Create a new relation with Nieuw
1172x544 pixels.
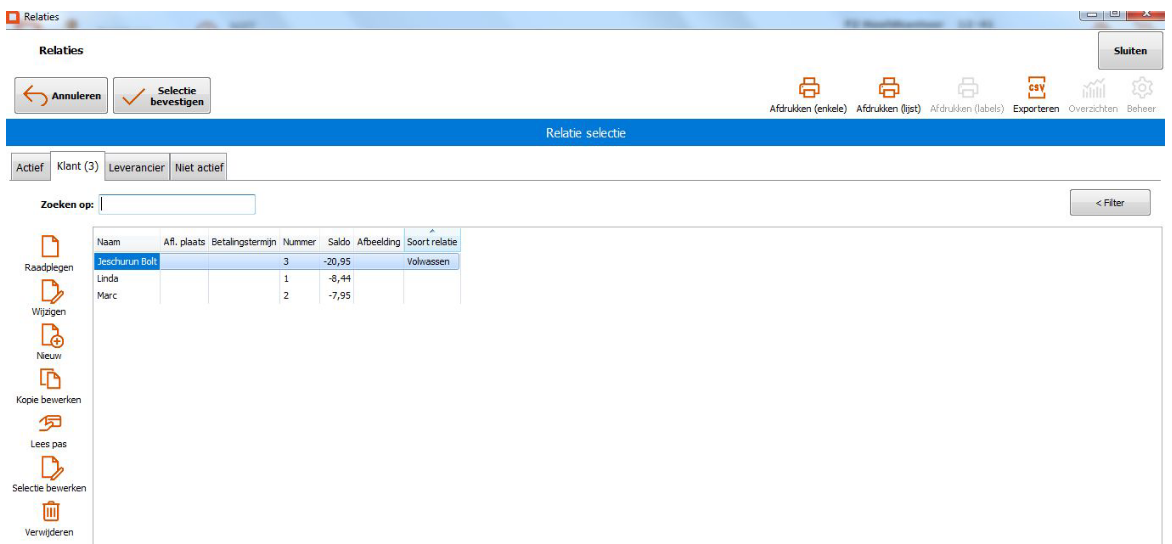point(49,335)
